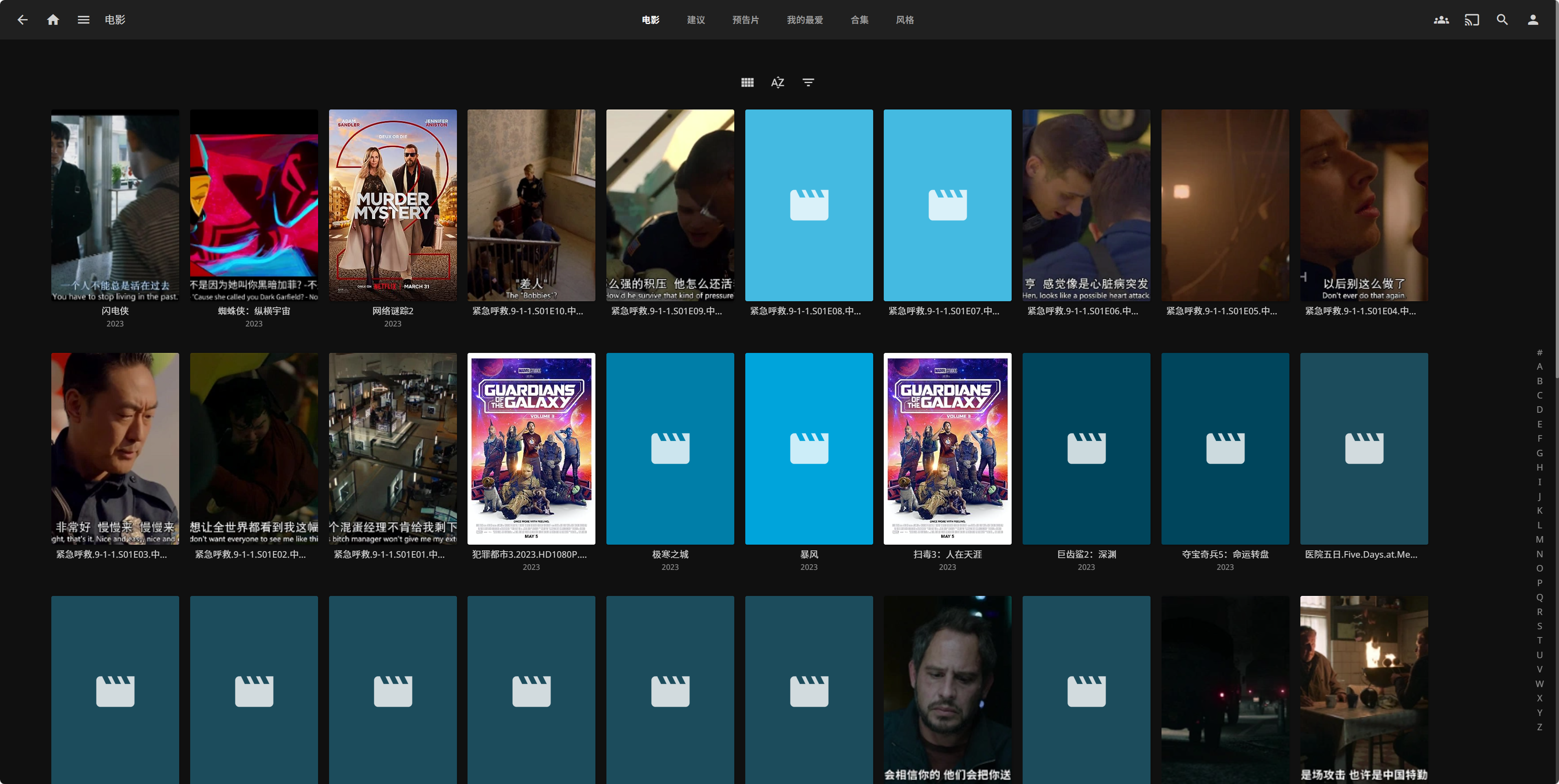Click the 巨齿鲨2：深渊 title text
Viewport: 1559px width, 784px height.
pos(1086,554)
